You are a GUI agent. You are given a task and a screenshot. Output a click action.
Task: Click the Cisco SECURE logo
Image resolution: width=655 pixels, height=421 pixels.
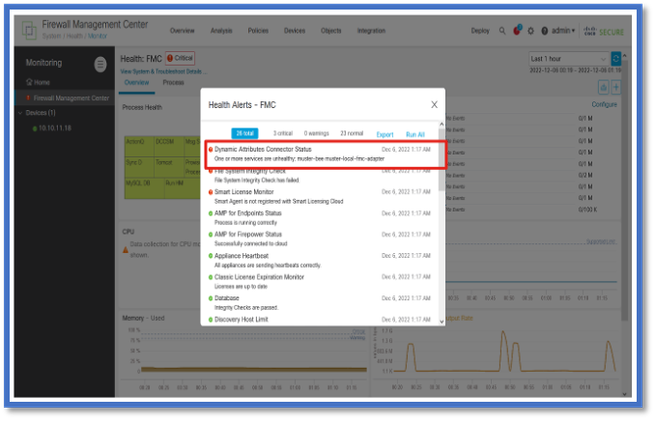[604, 31]
